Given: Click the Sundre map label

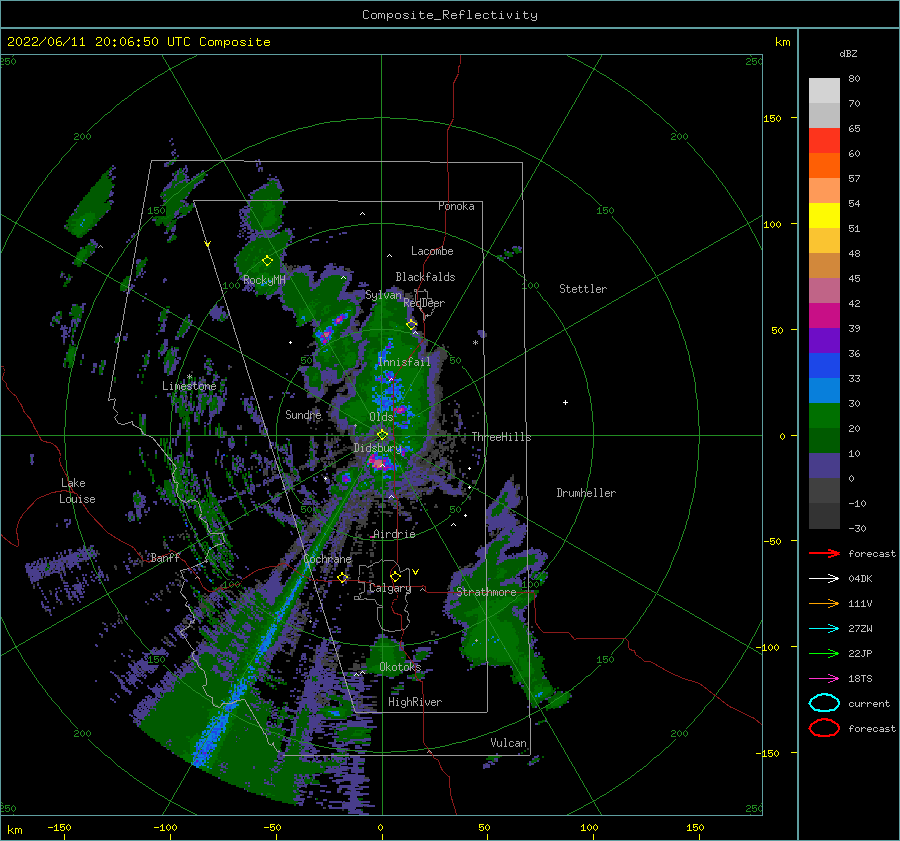Looking at the screenshot, I should point(303,414).
